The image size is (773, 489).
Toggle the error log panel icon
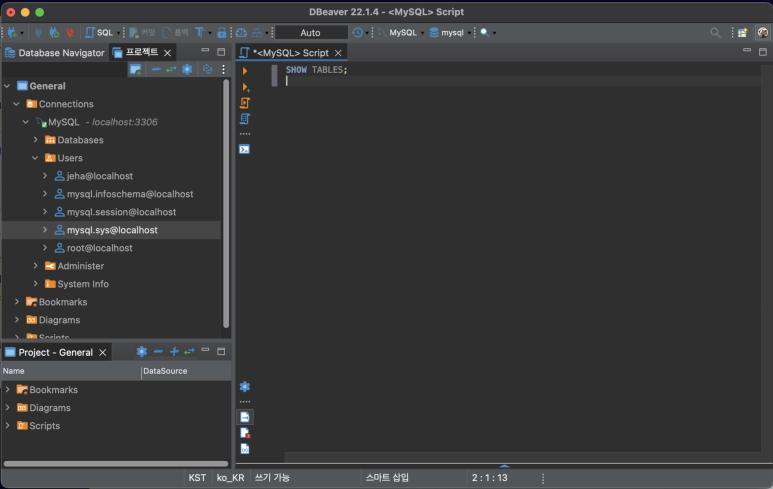pos(245,433)
